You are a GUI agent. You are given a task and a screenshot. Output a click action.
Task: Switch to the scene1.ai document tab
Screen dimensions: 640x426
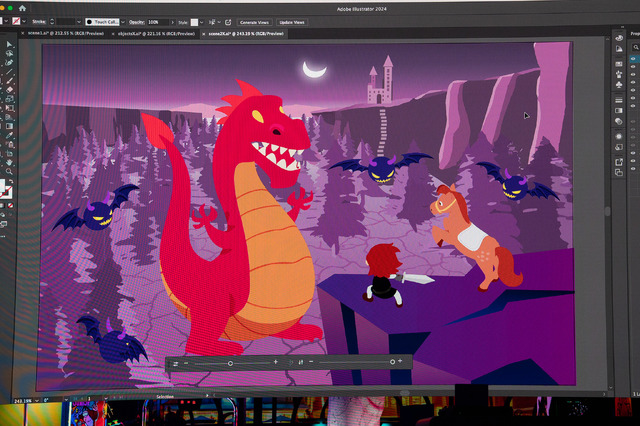coord(66,33)
